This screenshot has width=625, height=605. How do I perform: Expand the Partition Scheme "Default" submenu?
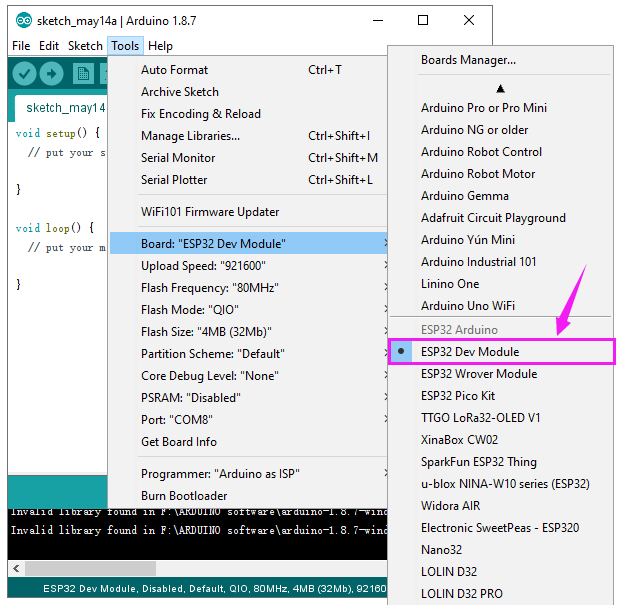coord(249,354)
